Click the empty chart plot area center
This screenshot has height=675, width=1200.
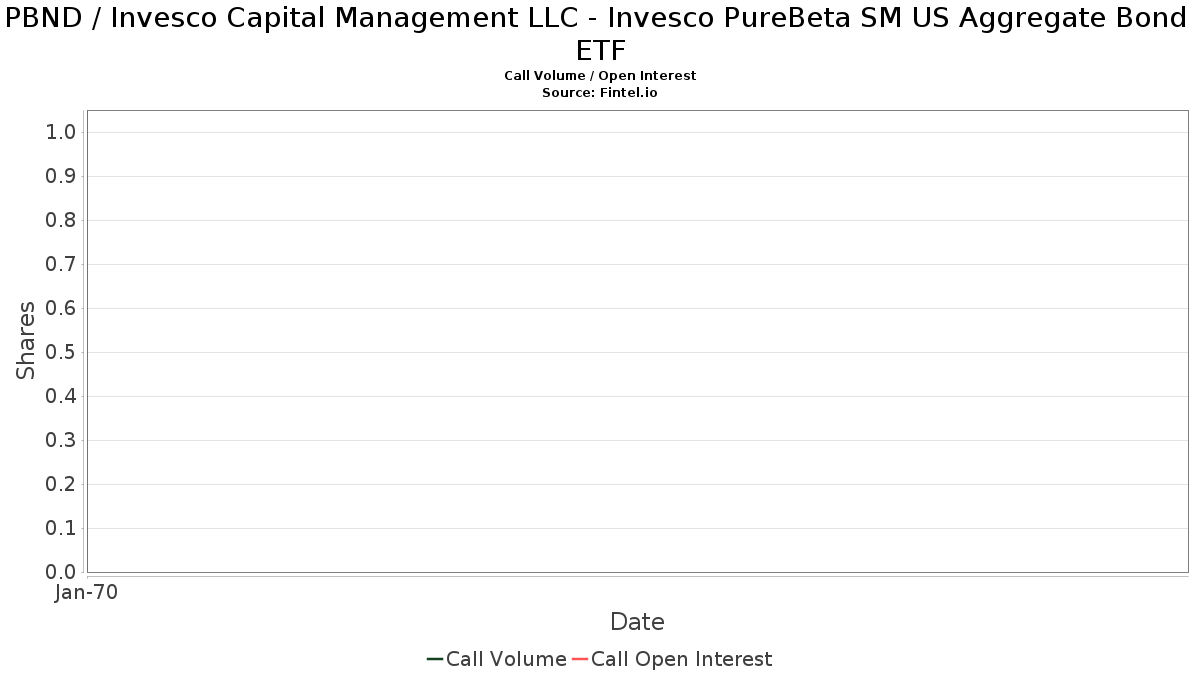coord(637,341)
